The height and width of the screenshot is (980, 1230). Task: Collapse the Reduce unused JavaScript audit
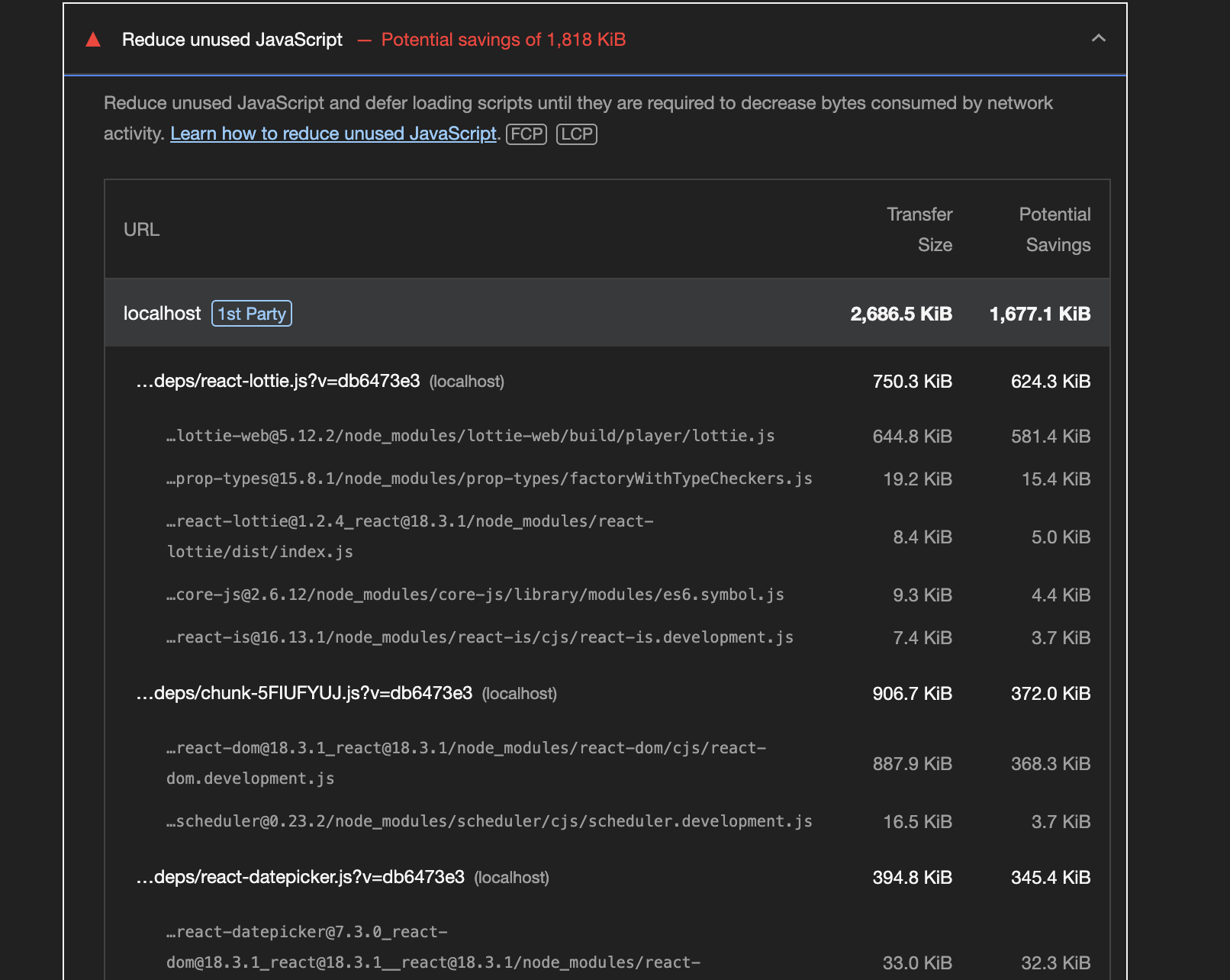click(x=1098, y=38)
